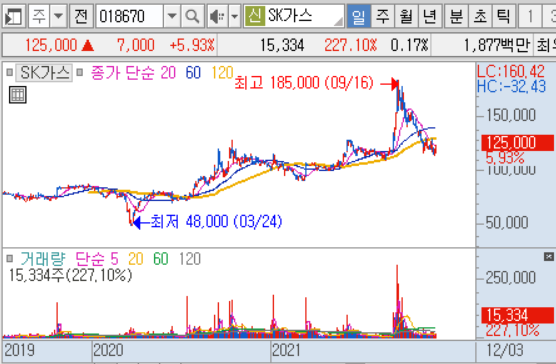Click the turnover value 0.17%
Screen dimensions: 556x364
(410, 45)
